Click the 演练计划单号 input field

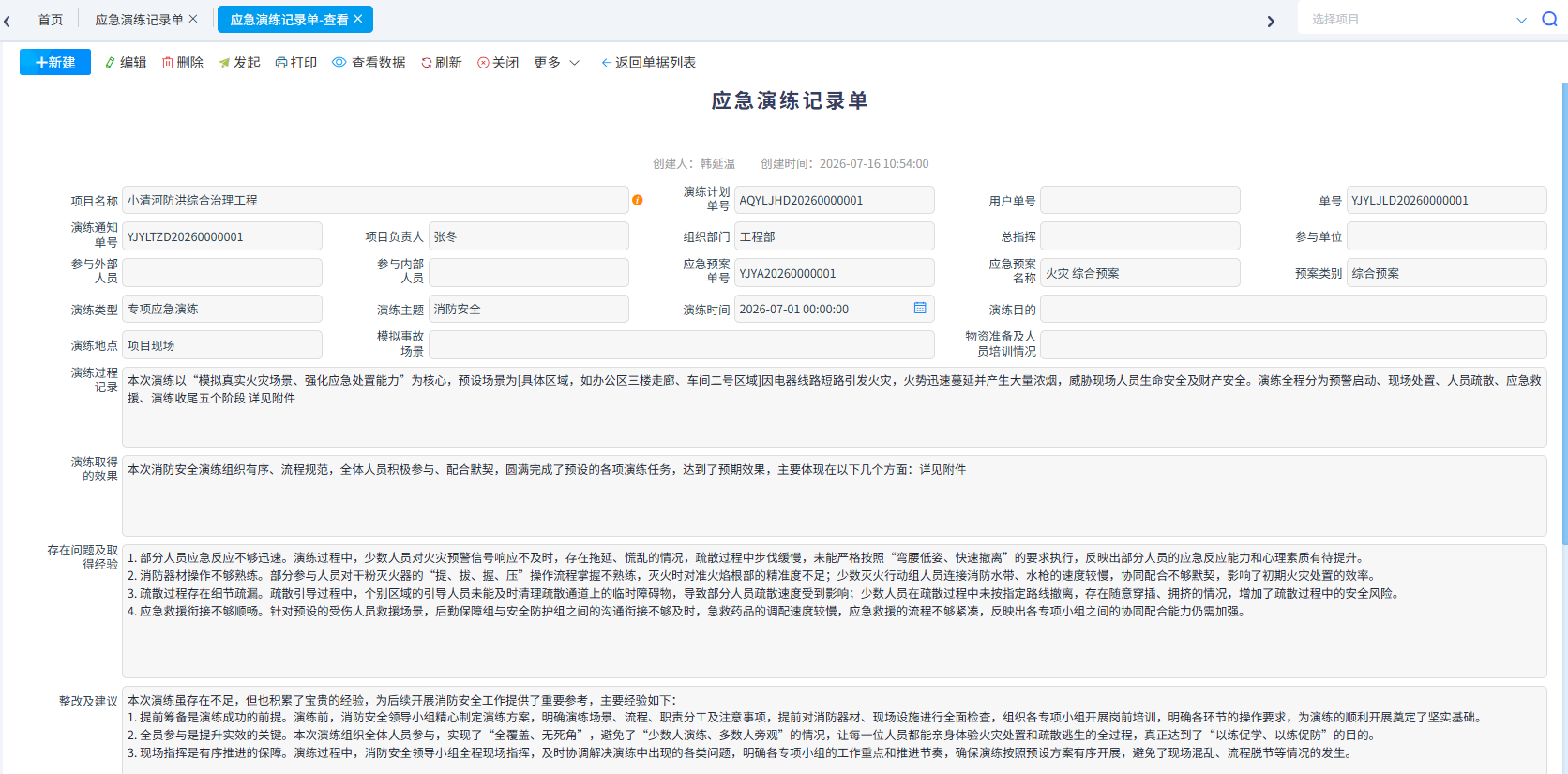[835, 200]
